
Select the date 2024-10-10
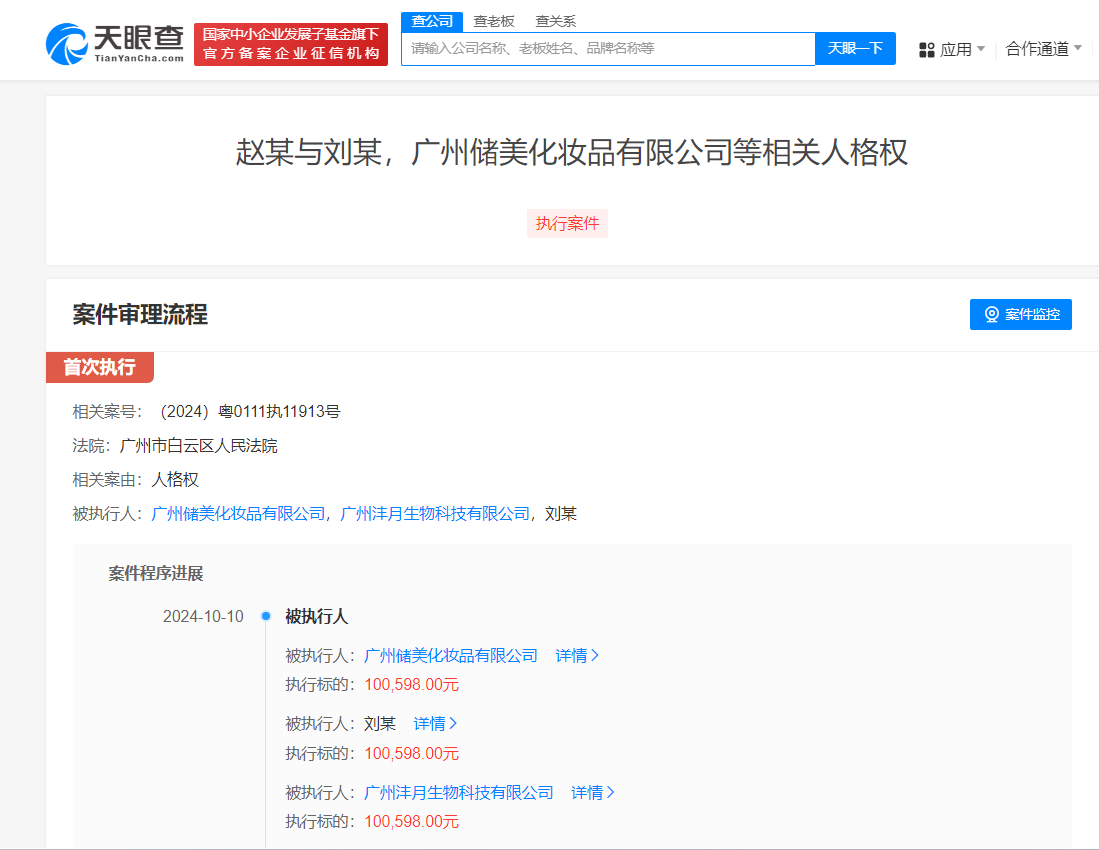pos(203,617)
